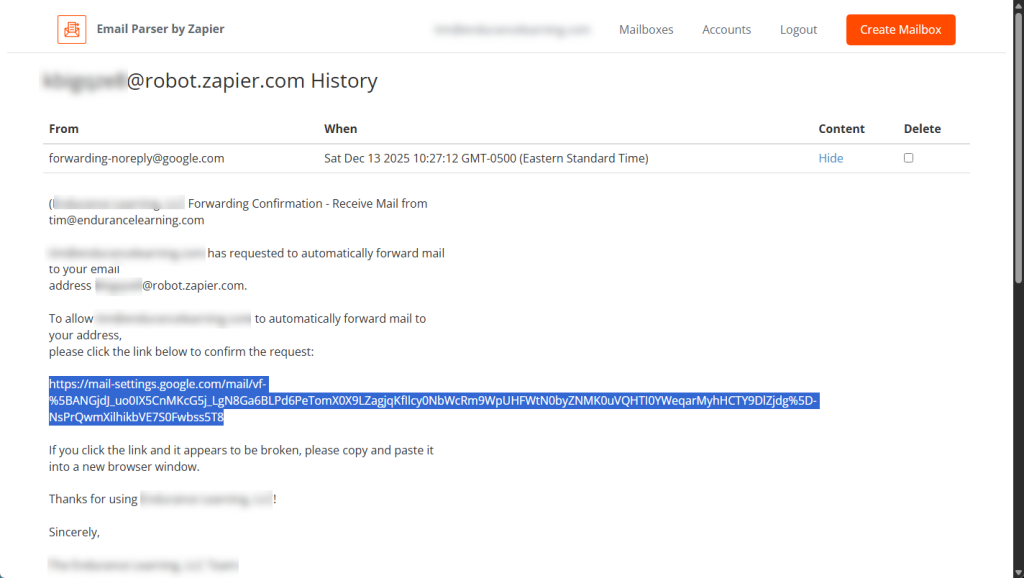Viewport: 1024px width, 578px height.
Task: Click the robot.zapier.com History page heading
Action: (210, 80)
